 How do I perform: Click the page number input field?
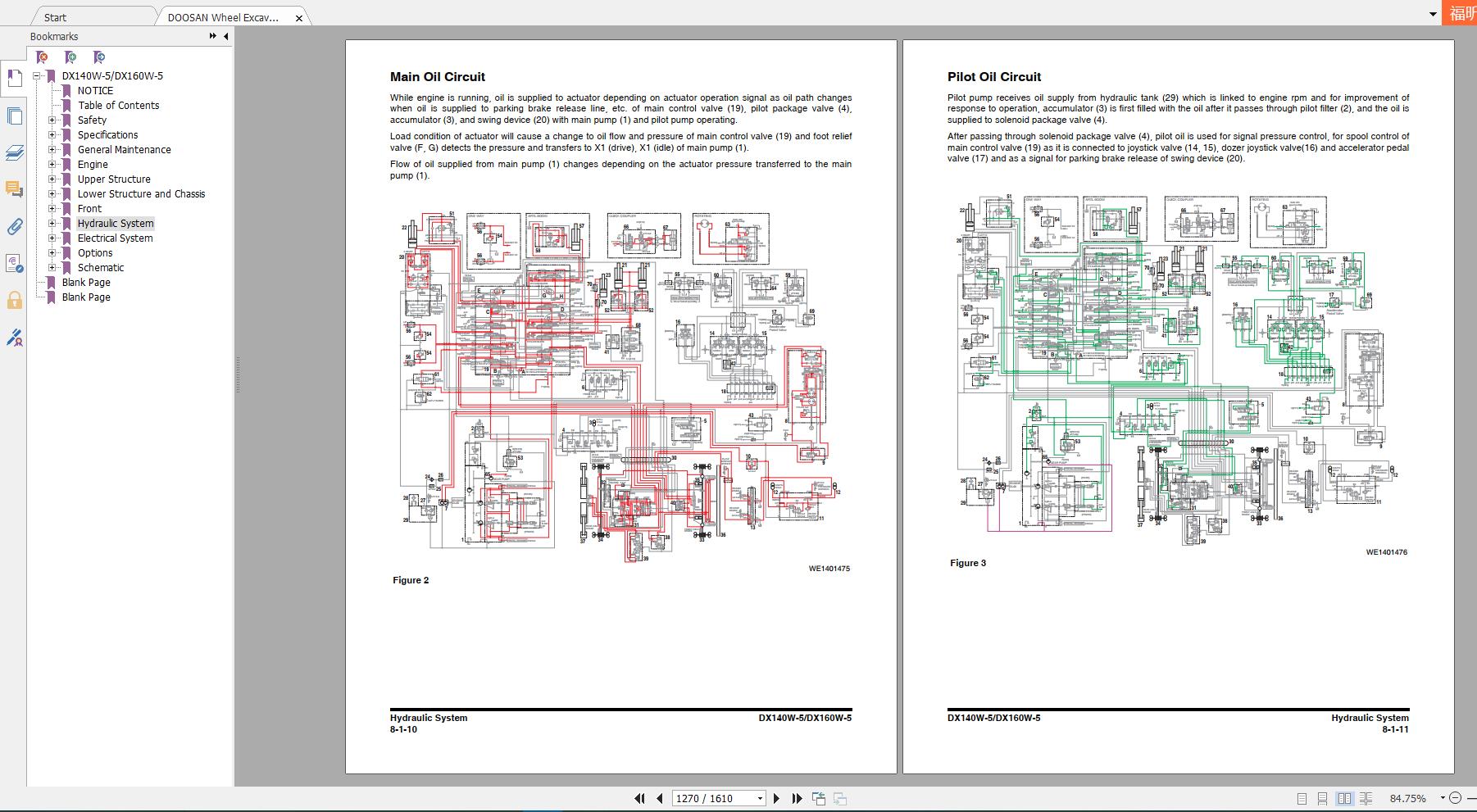tap(713, 798)
